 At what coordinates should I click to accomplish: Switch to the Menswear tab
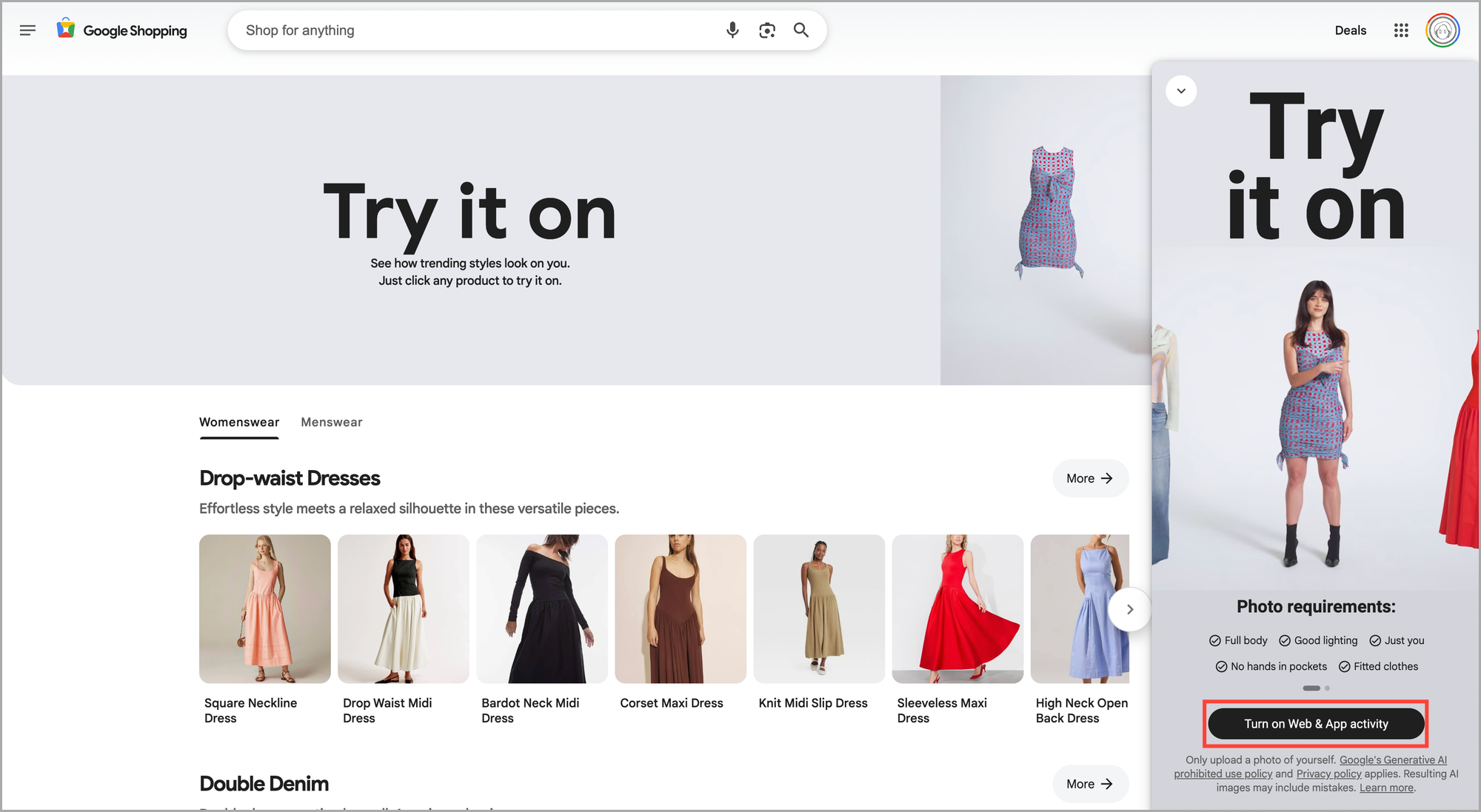pos(331,422)
